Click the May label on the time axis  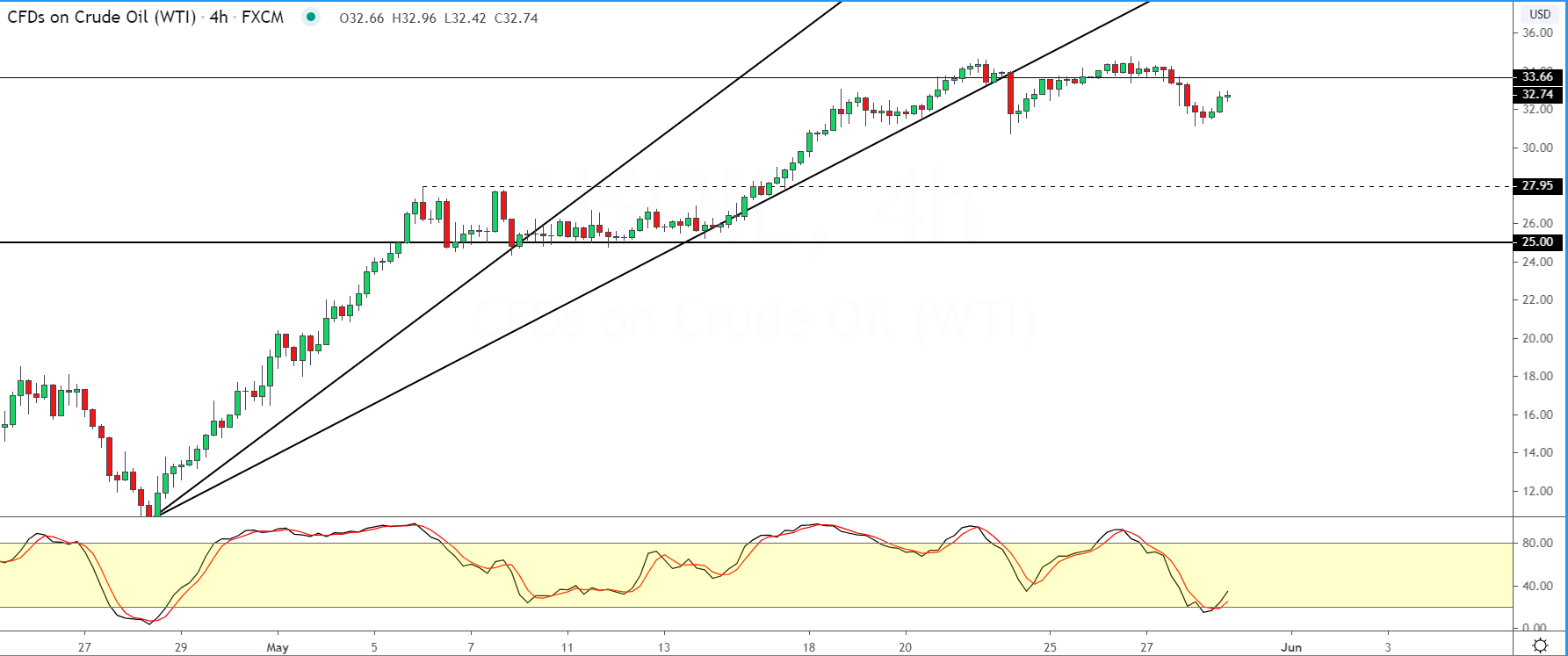[x=278, y=647]
